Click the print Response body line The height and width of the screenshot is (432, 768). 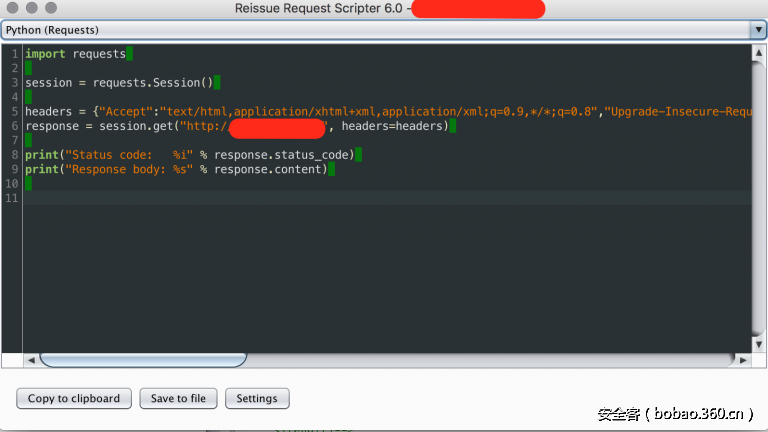point(176,169)
